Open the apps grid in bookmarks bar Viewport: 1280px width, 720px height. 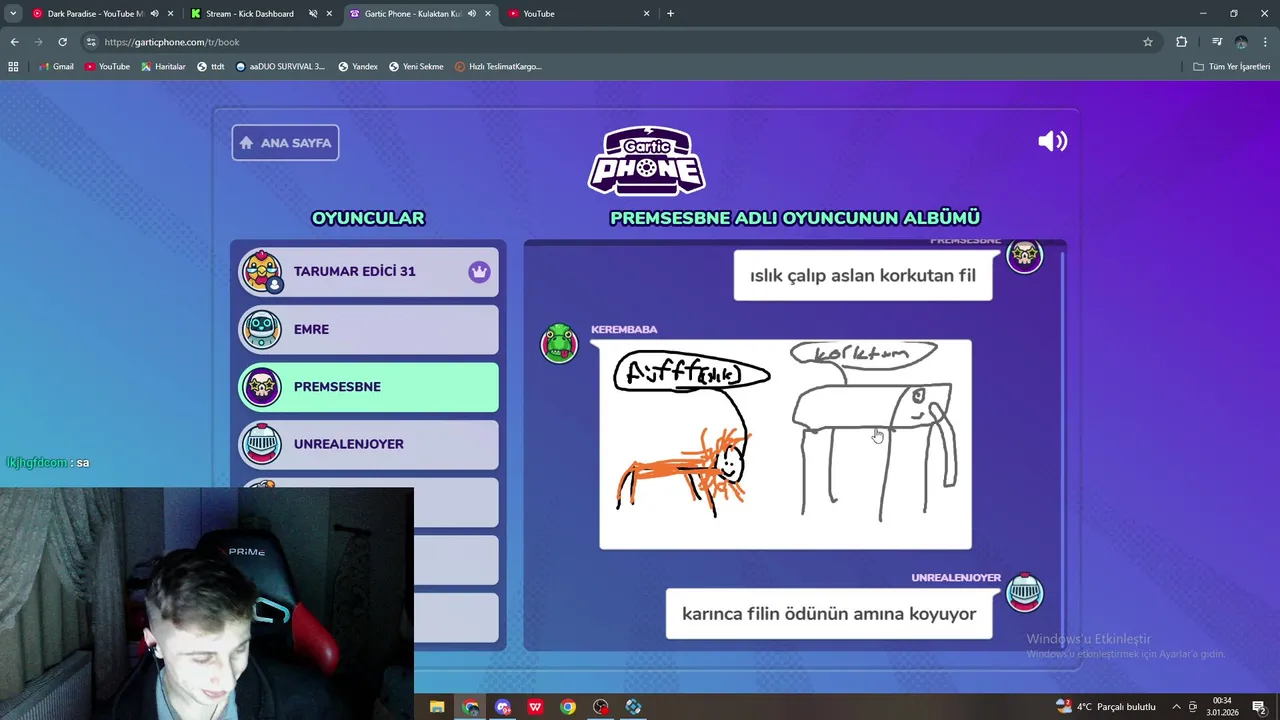coord(13,67)
